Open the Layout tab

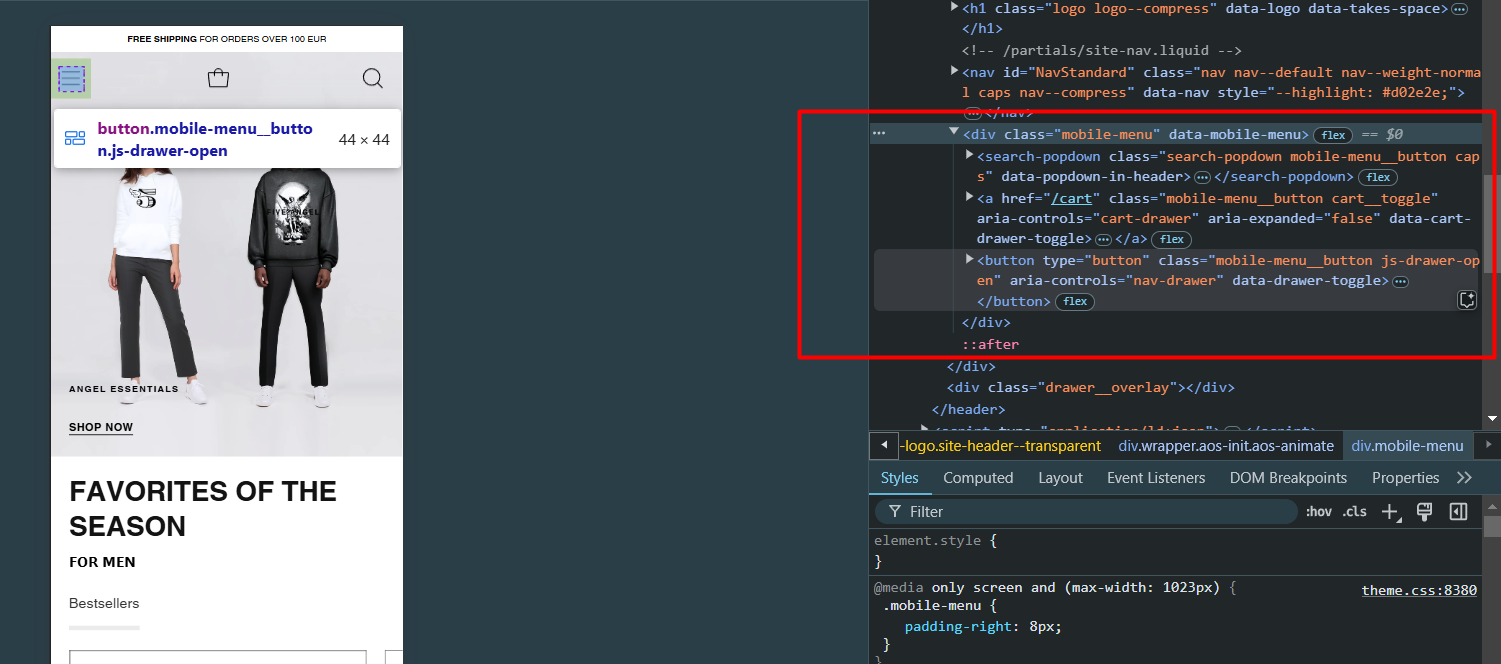point(1060,477)
